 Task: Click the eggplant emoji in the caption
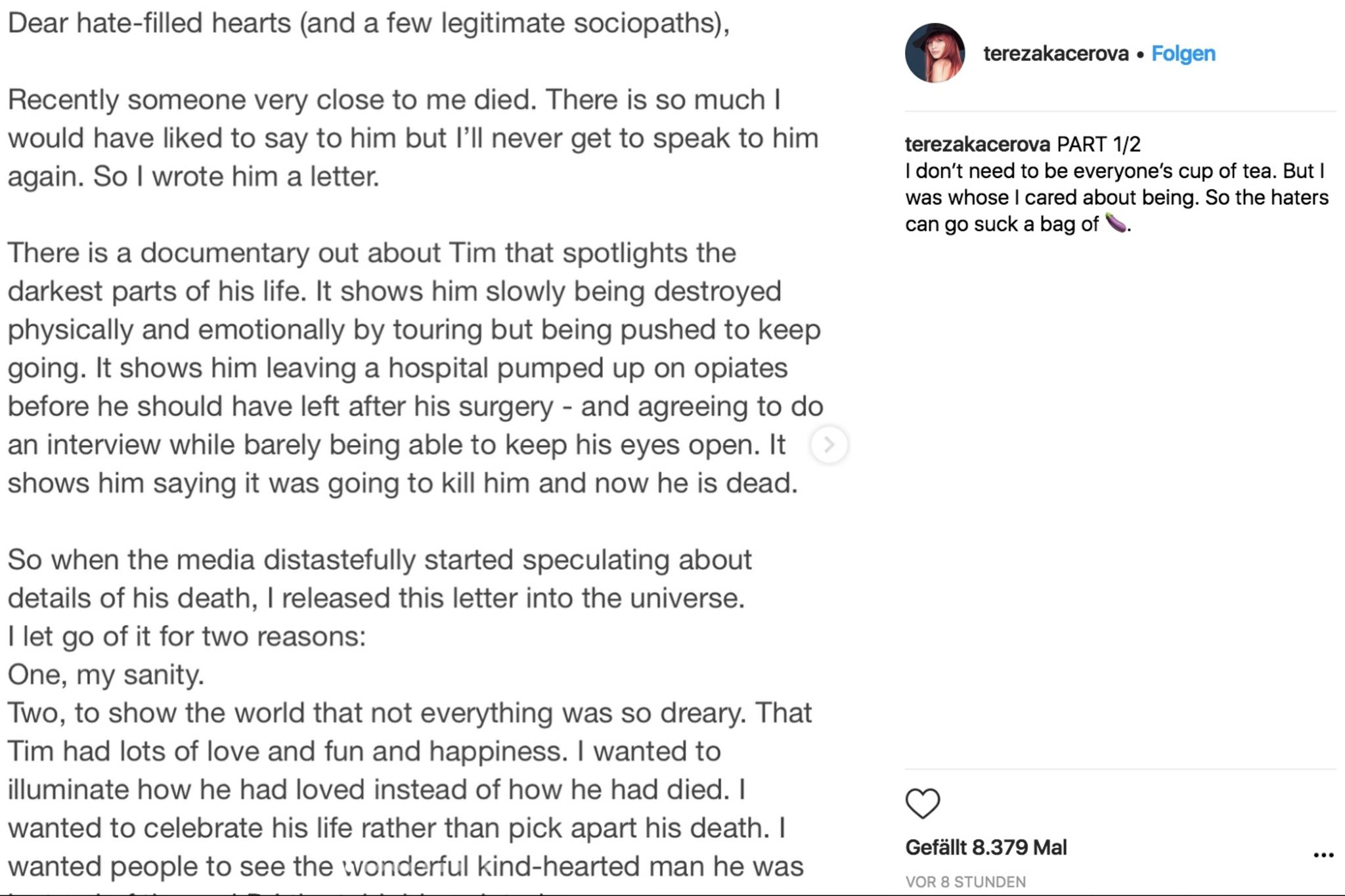[x=1115, y=223]
